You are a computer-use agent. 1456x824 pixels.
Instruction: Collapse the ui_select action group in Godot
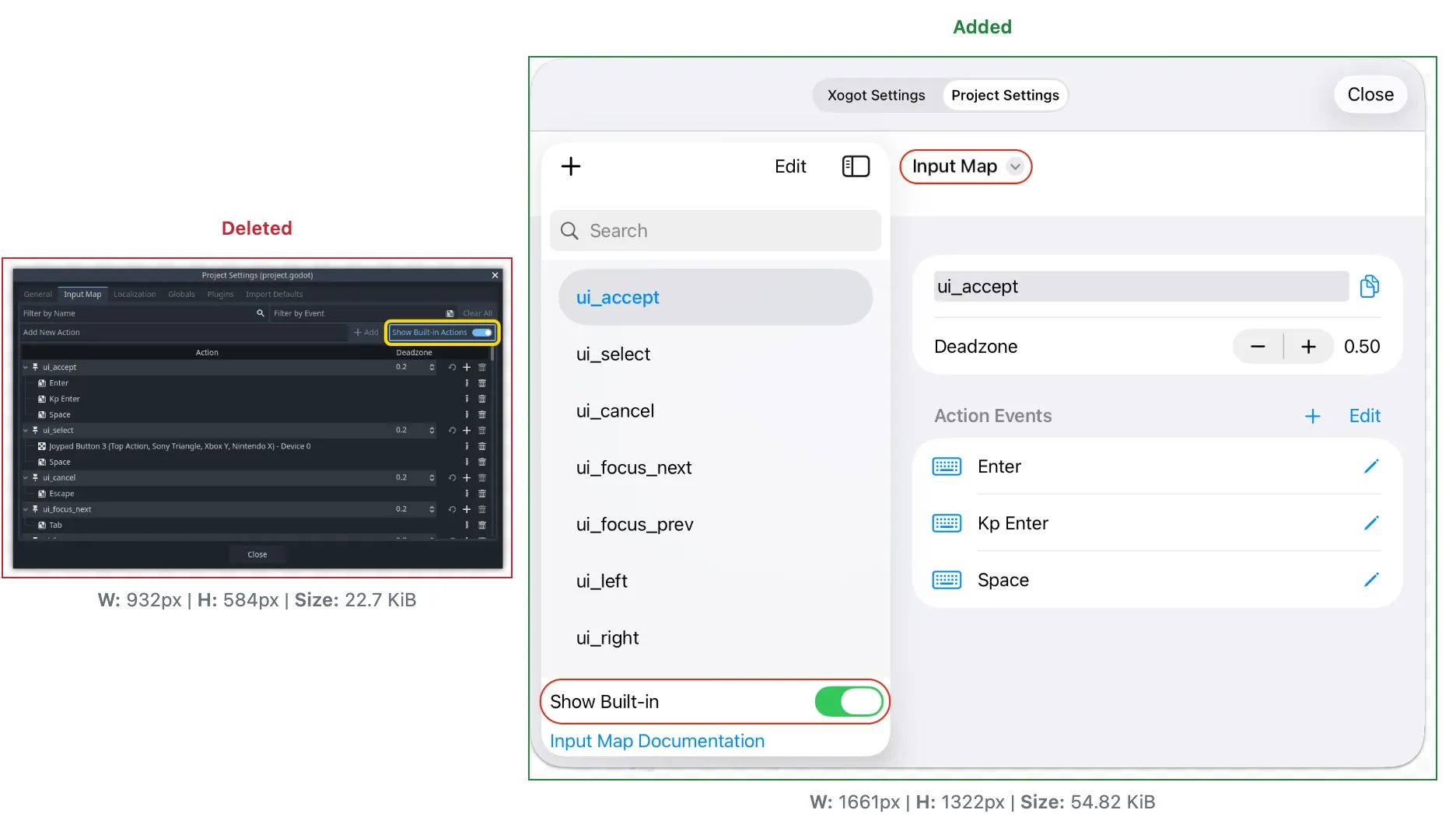point(26,430)
